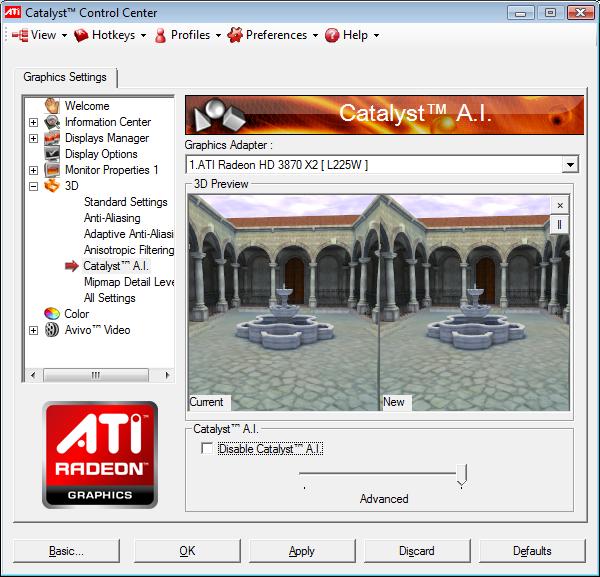The image size is (600, 577).
Task: Maximize the Catalyst Control Center window
Action: click(x=550, y=13)
